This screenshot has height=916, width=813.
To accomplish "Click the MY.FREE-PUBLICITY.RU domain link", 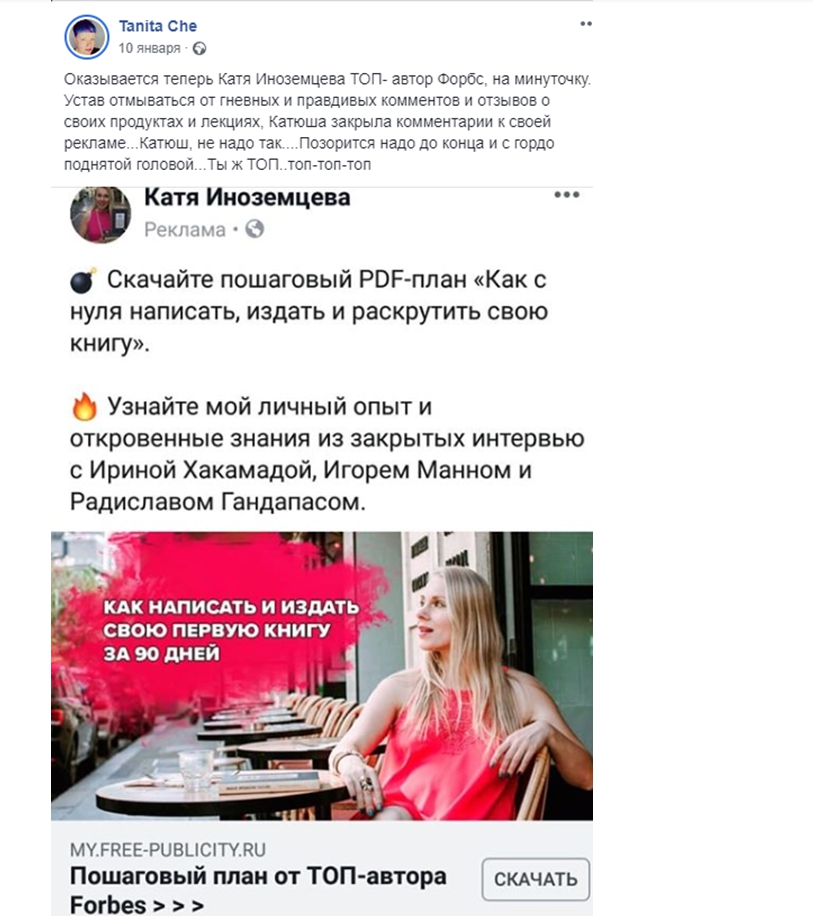I will coord(168,850).
